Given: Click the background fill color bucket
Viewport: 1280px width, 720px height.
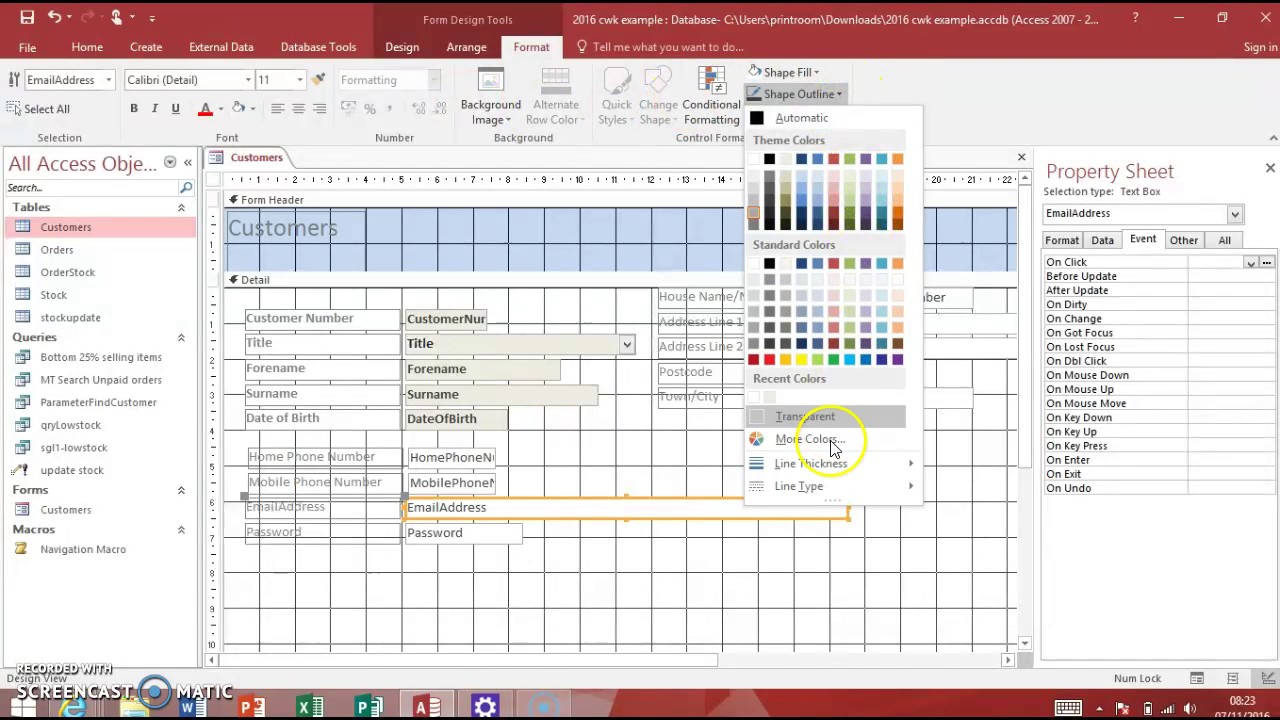Looking at the screenshot, I should tap(238, 108).
